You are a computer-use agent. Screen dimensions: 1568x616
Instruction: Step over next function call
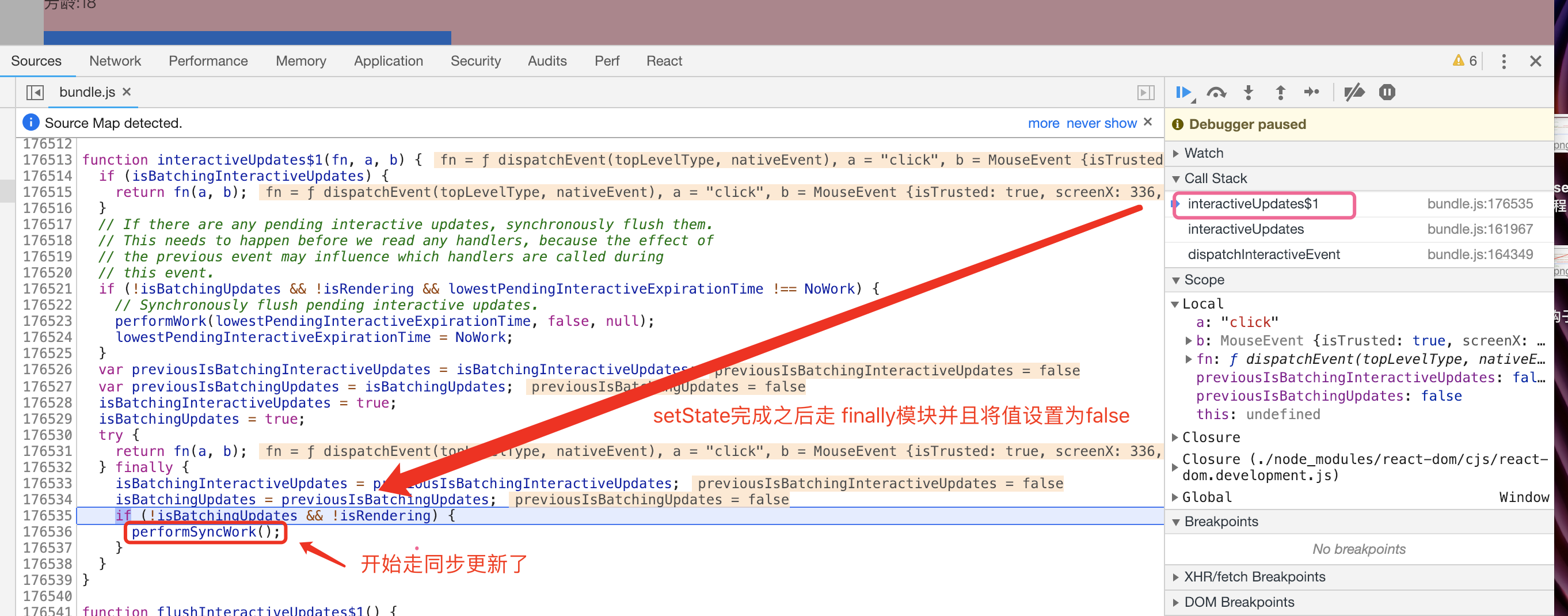pyautogui.click(x=1216, y=93)
